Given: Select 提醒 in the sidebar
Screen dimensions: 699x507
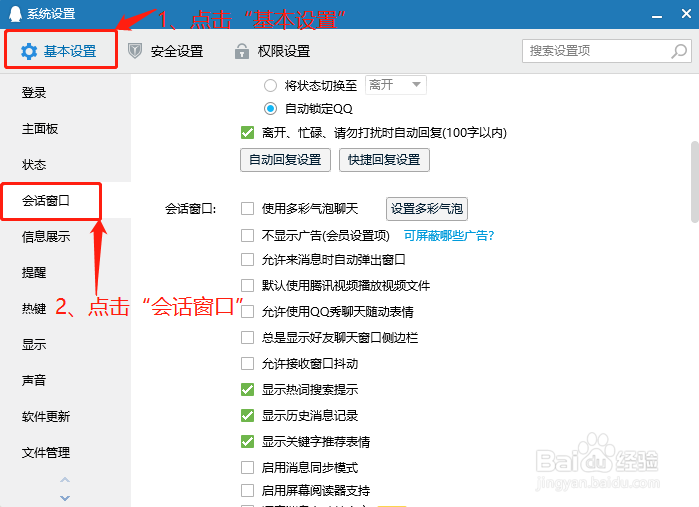Looking at the screenshot, I should pyautogui.click(x=34, y=272).
